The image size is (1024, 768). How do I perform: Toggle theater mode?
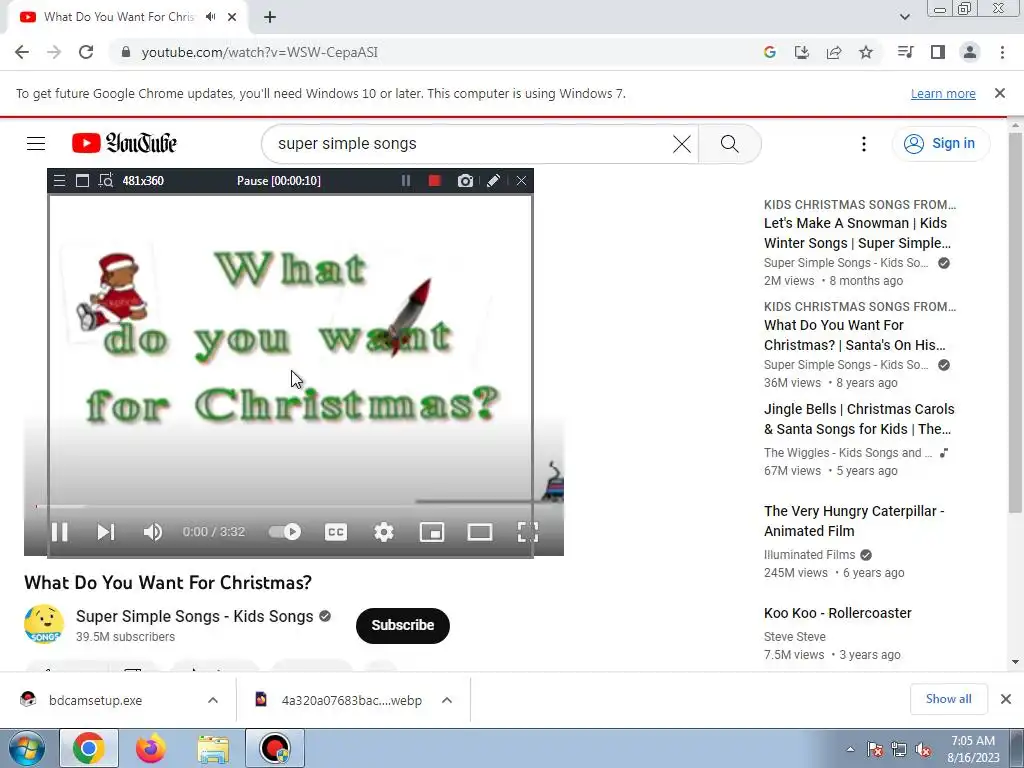480,532
